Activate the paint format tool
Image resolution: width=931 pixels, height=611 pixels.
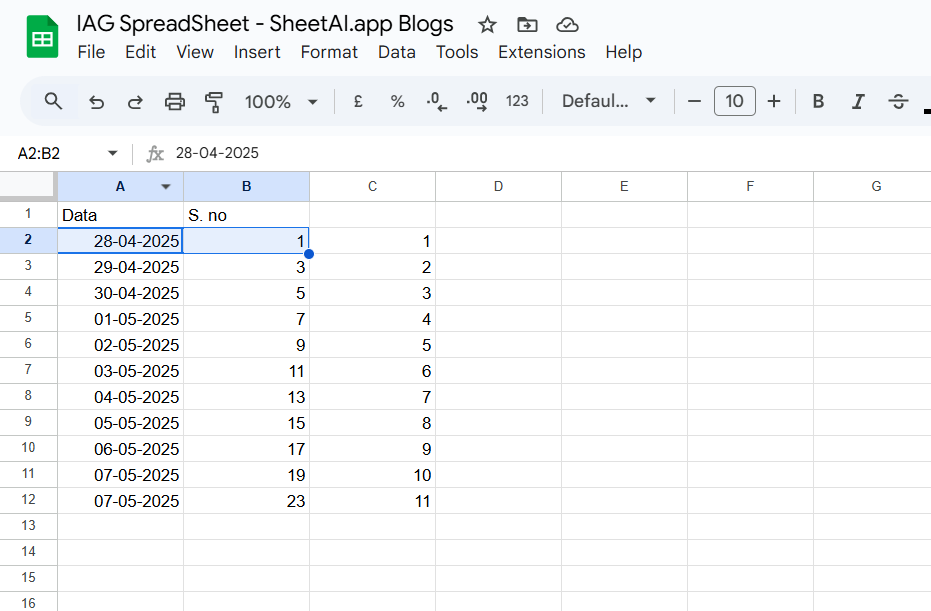214,102
